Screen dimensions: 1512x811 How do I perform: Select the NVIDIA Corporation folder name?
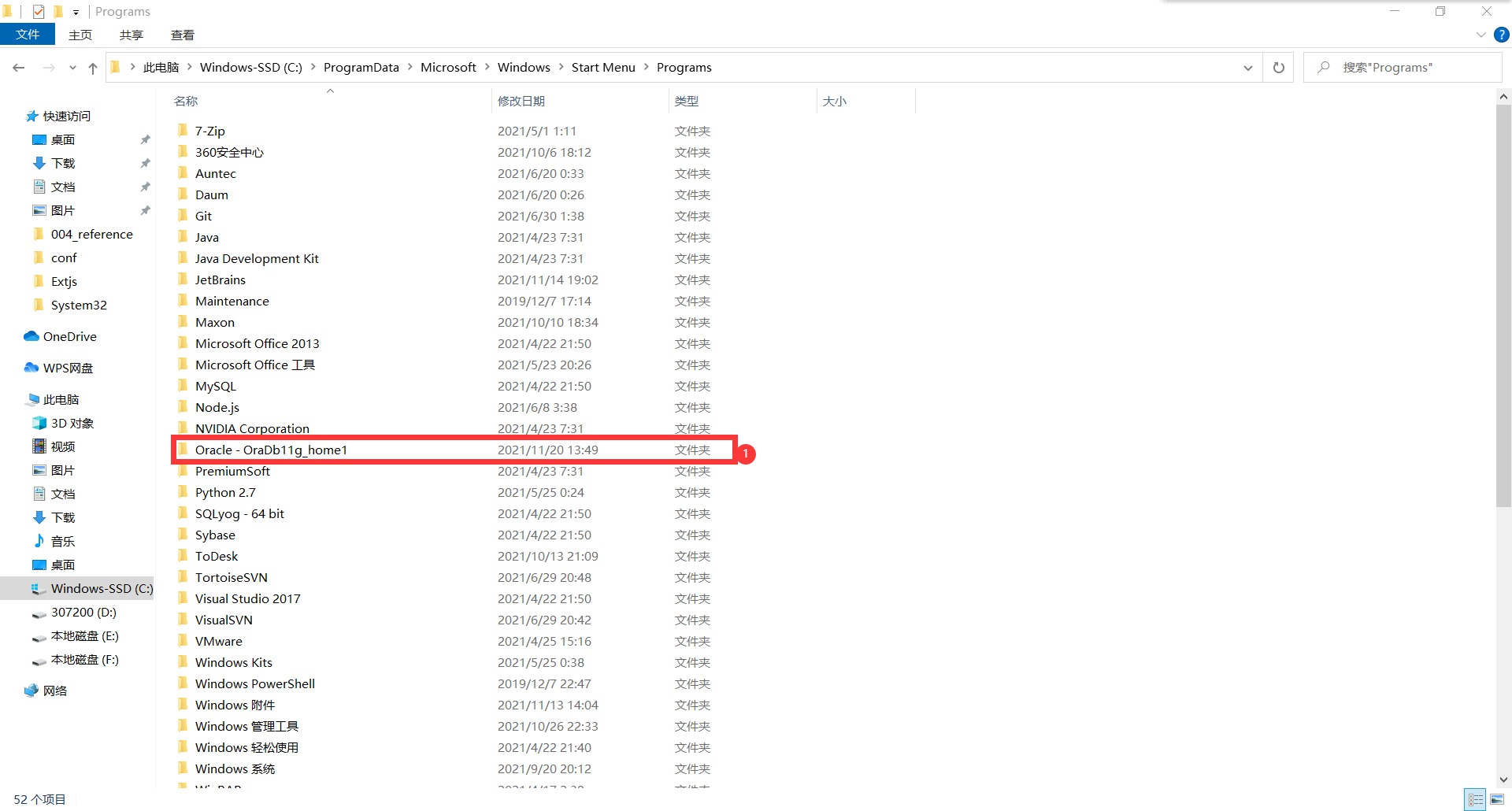tap(252, 428)
